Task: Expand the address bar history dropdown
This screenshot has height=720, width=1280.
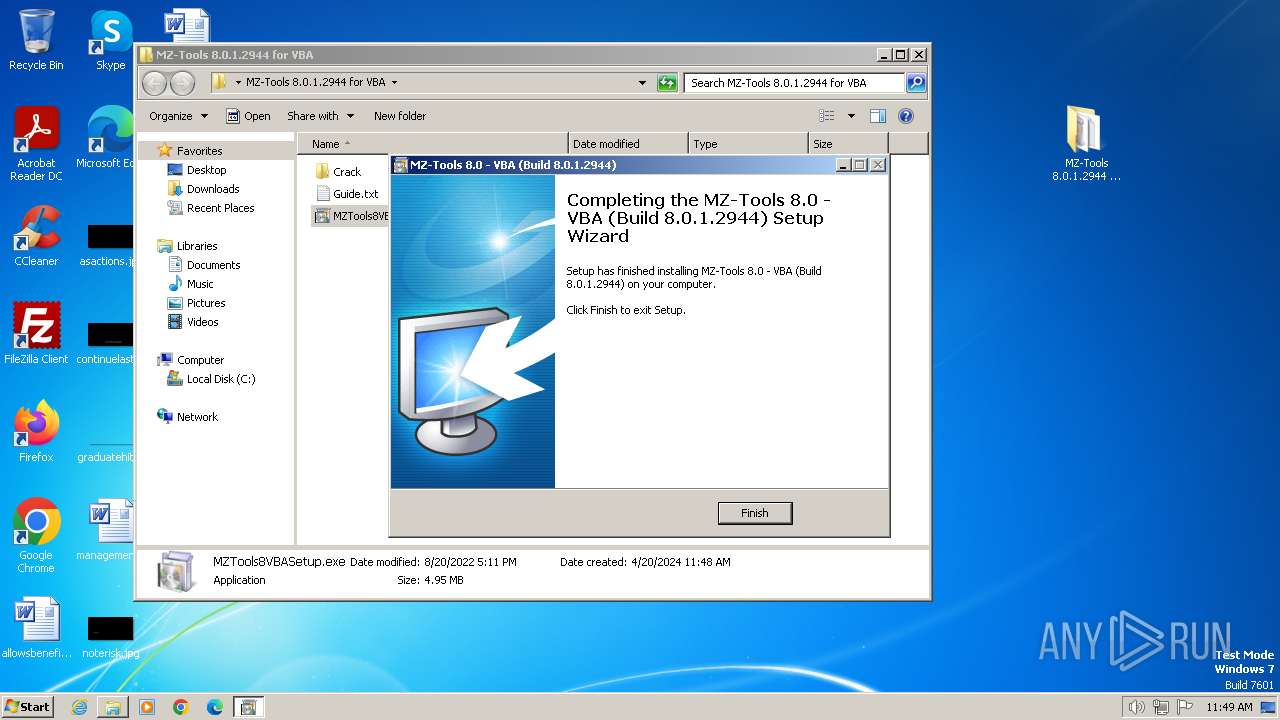Action: pos(642,83)
